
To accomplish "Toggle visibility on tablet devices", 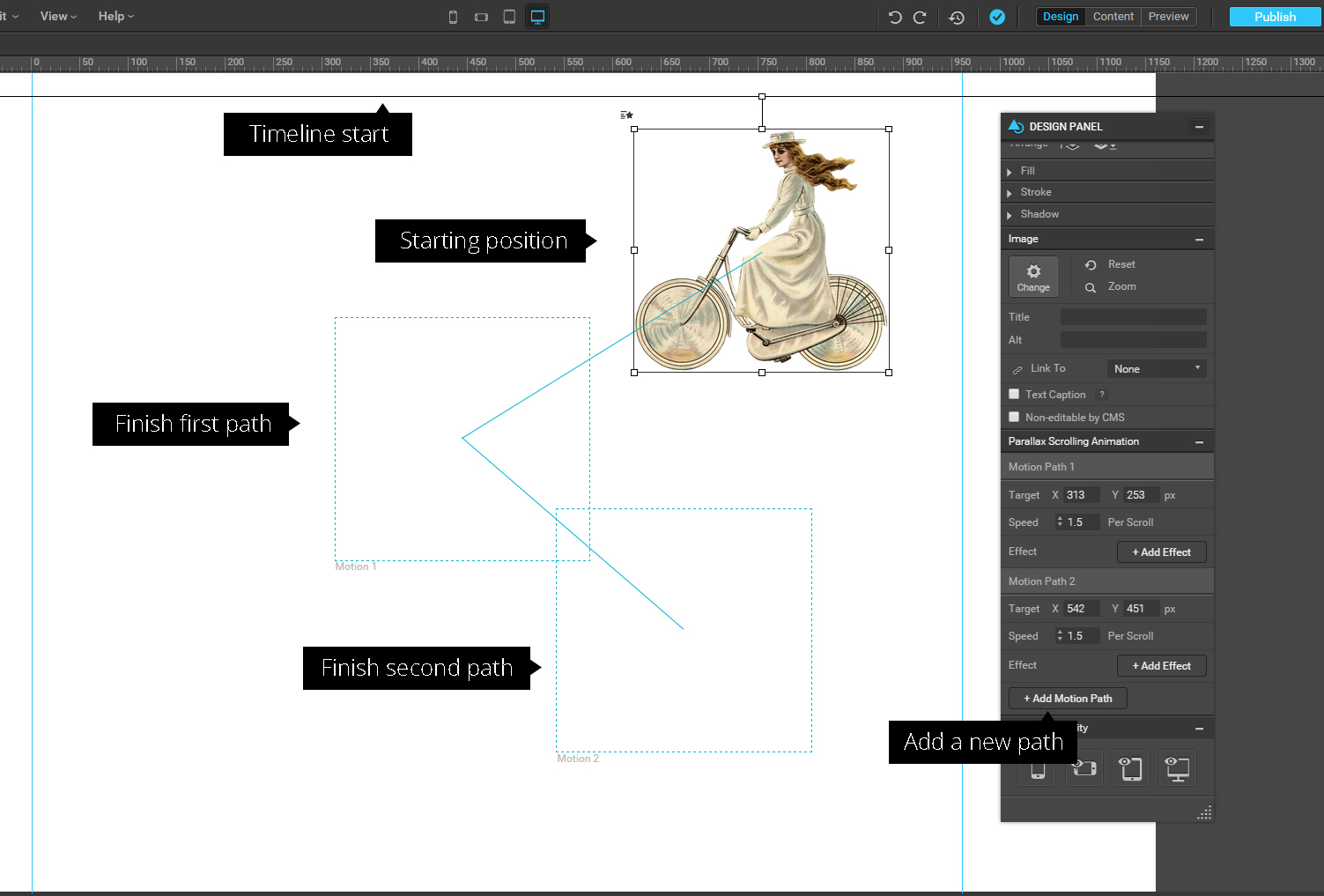I will pyautogui.click(x=1131, y=768).
